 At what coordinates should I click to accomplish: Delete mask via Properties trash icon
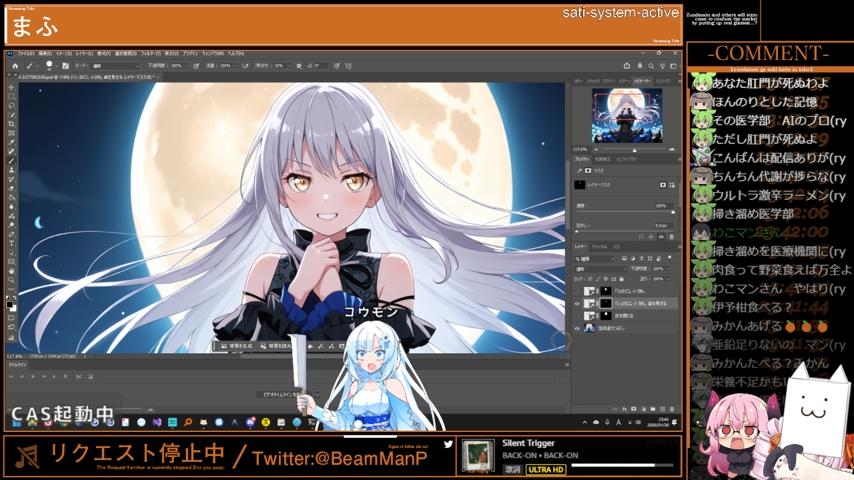[672, 237]
